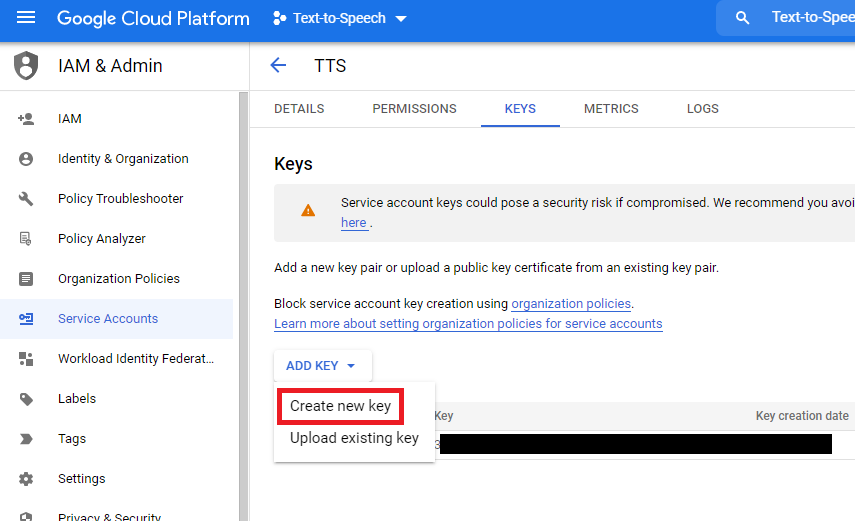Select Create new key from menu
The height and width of the screenshot is (521, 855).
tap(340, 406)
